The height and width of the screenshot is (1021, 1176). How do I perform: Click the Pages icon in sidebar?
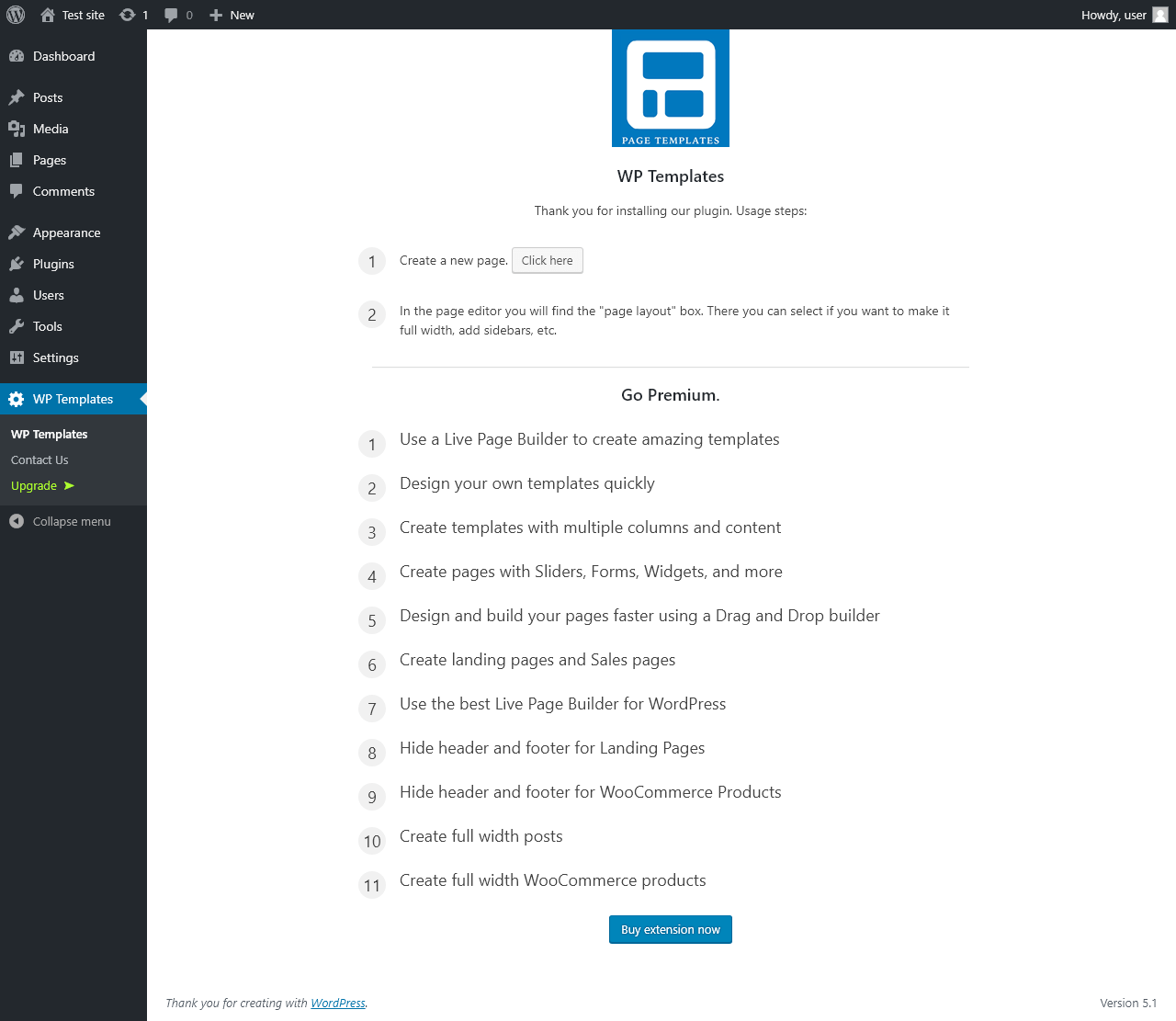click(17, 160)
